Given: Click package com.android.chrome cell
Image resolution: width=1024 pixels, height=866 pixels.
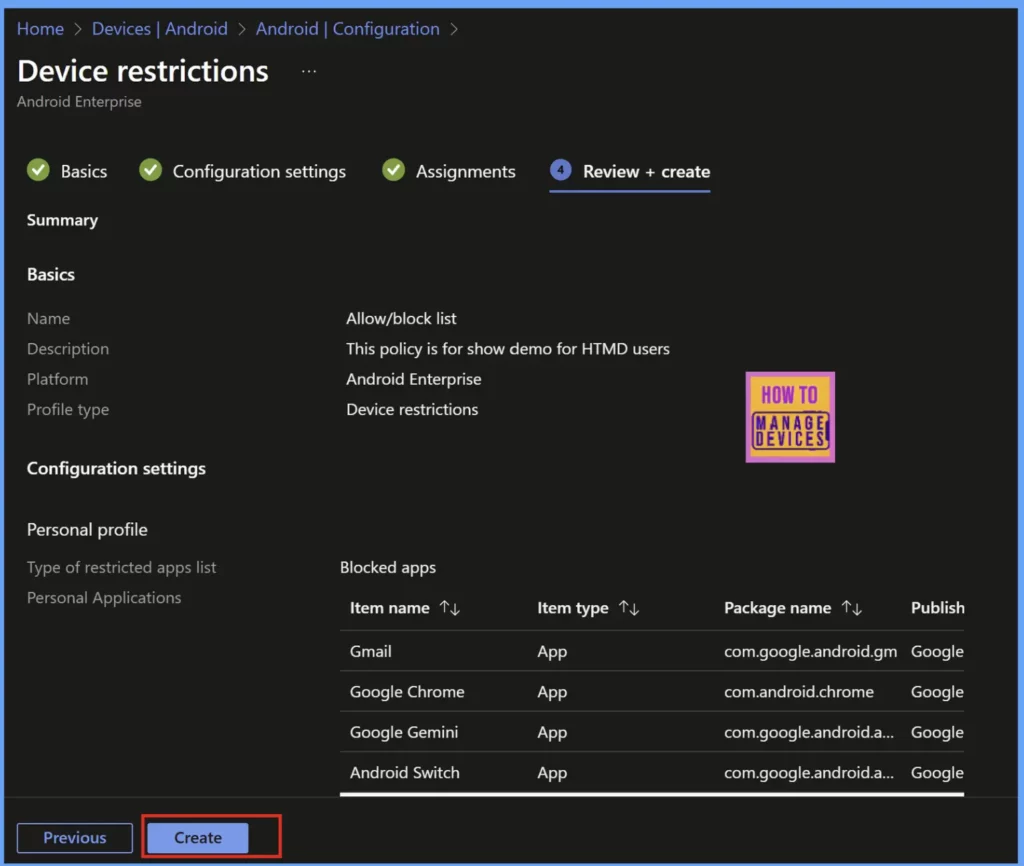Looking at the screenshot, I should [799, 692].
